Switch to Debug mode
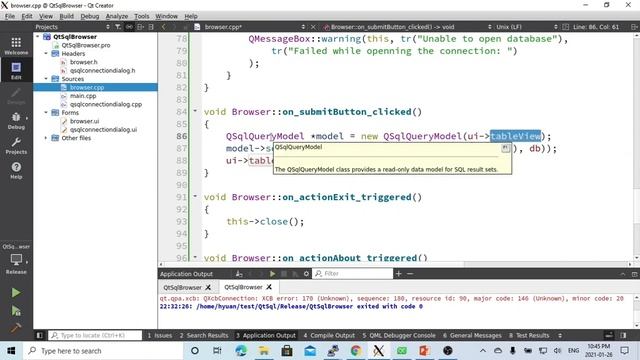 (x=16, y=120)
